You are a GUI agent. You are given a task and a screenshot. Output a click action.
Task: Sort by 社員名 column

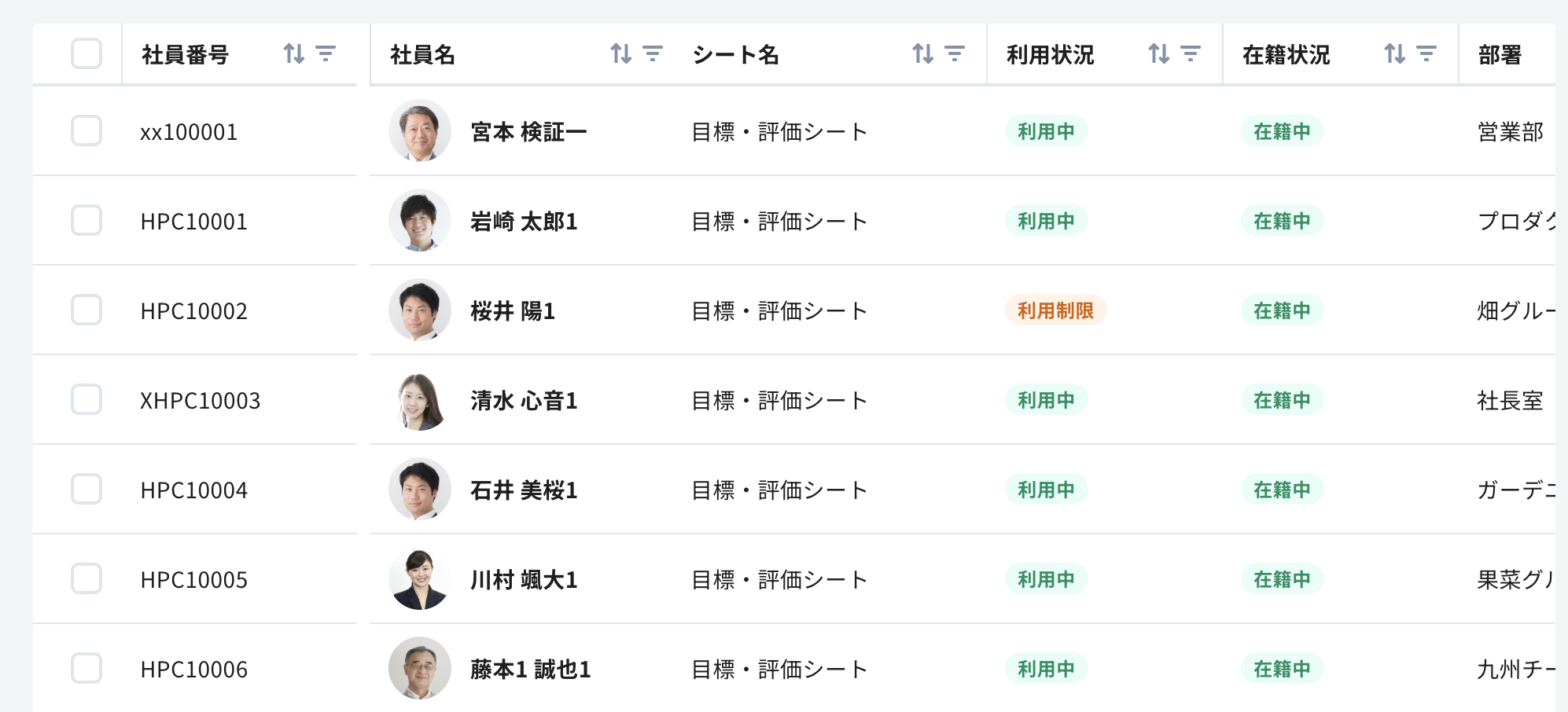(621, 53)
